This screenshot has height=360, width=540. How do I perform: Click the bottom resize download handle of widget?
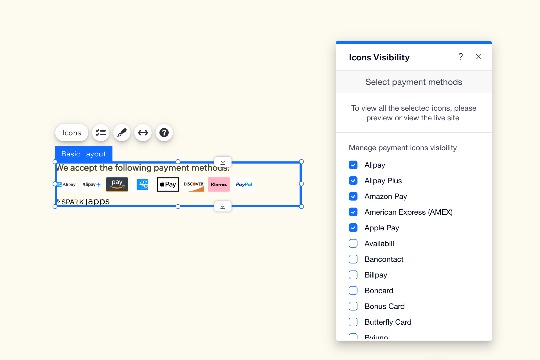pos(223,207)
